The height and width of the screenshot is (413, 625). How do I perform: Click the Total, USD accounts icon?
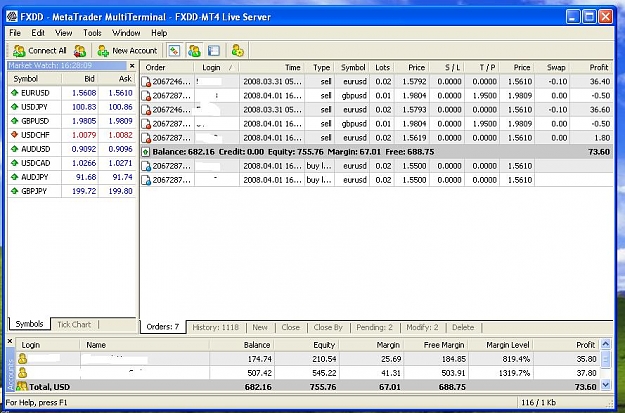tap(22, 386)
